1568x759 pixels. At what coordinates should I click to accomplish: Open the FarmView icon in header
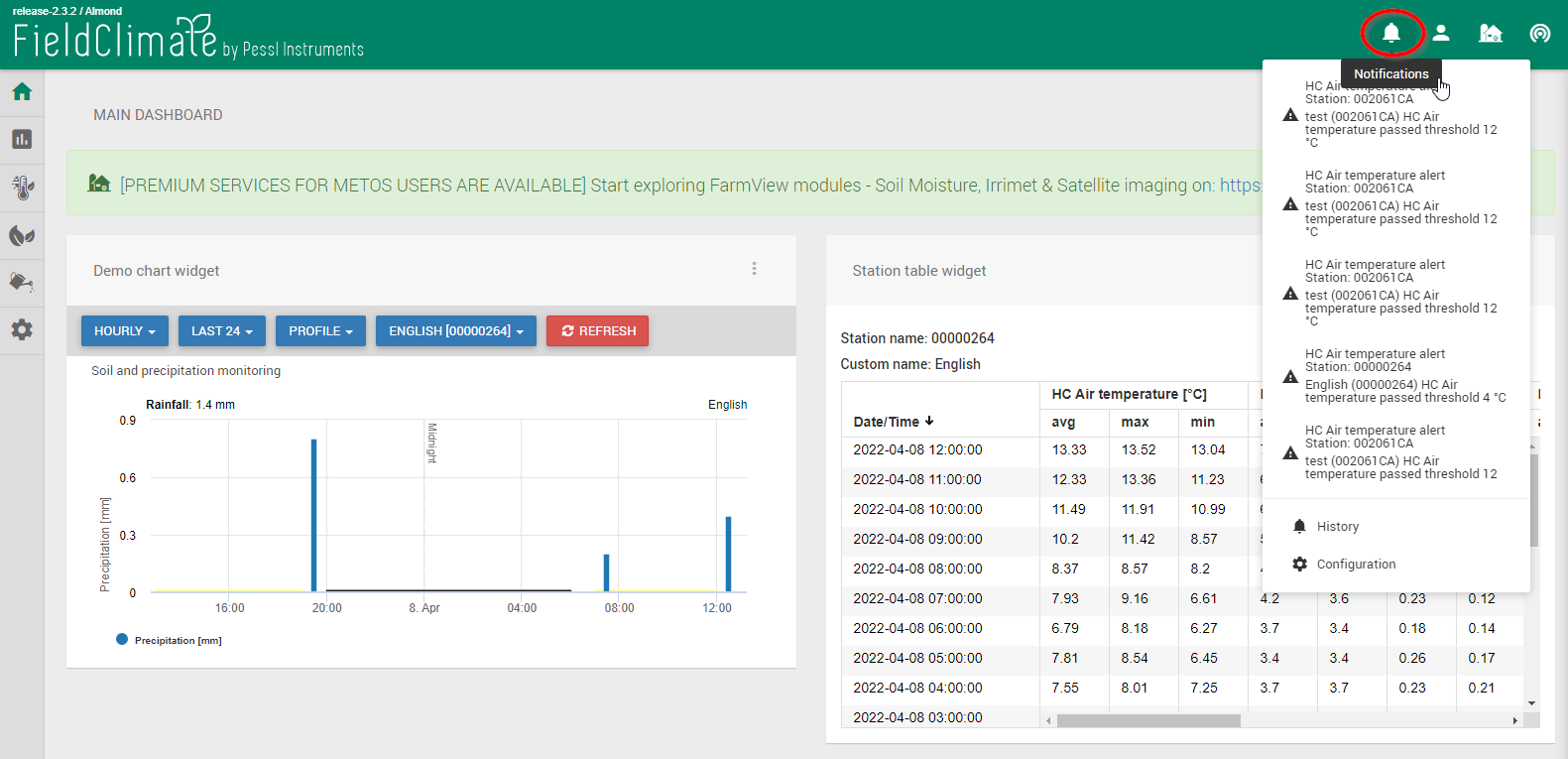[x=1490, y=33]
